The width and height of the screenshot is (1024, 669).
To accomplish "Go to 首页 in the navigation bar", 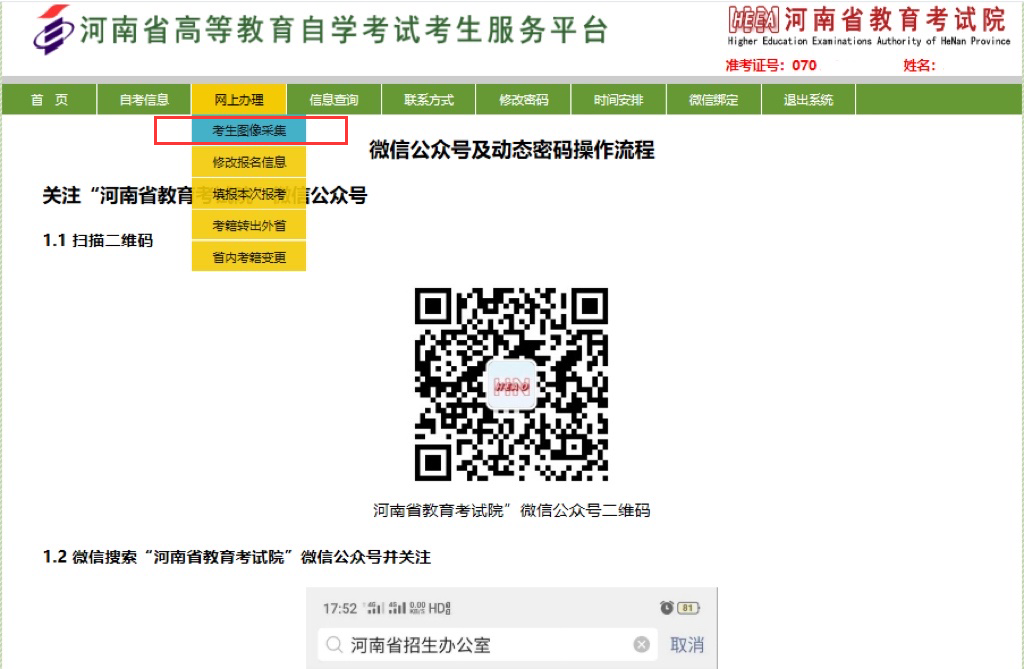I will (x=49, y=100).
